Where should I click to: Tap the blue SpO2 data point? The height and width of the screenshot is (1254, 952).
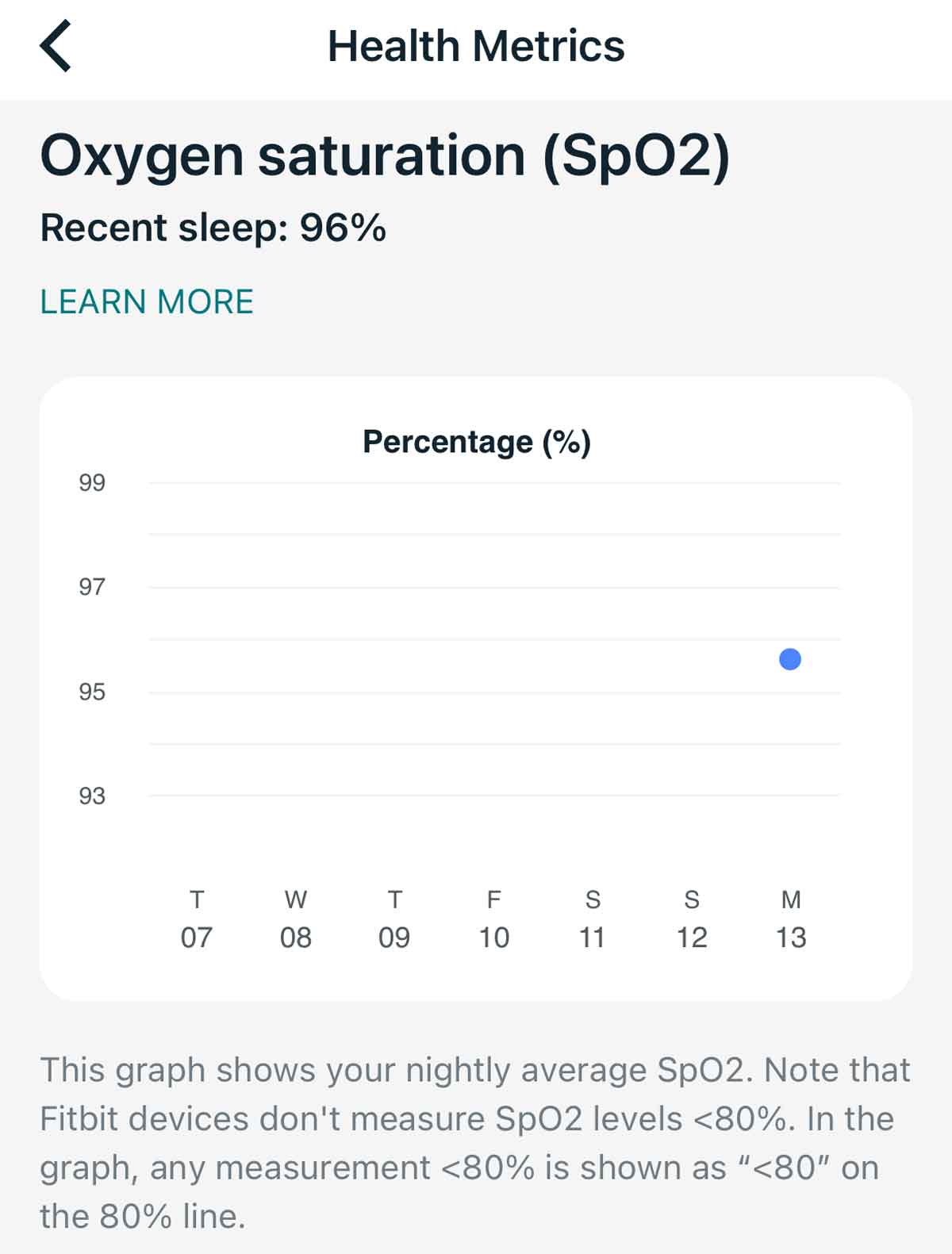[789, 659]
